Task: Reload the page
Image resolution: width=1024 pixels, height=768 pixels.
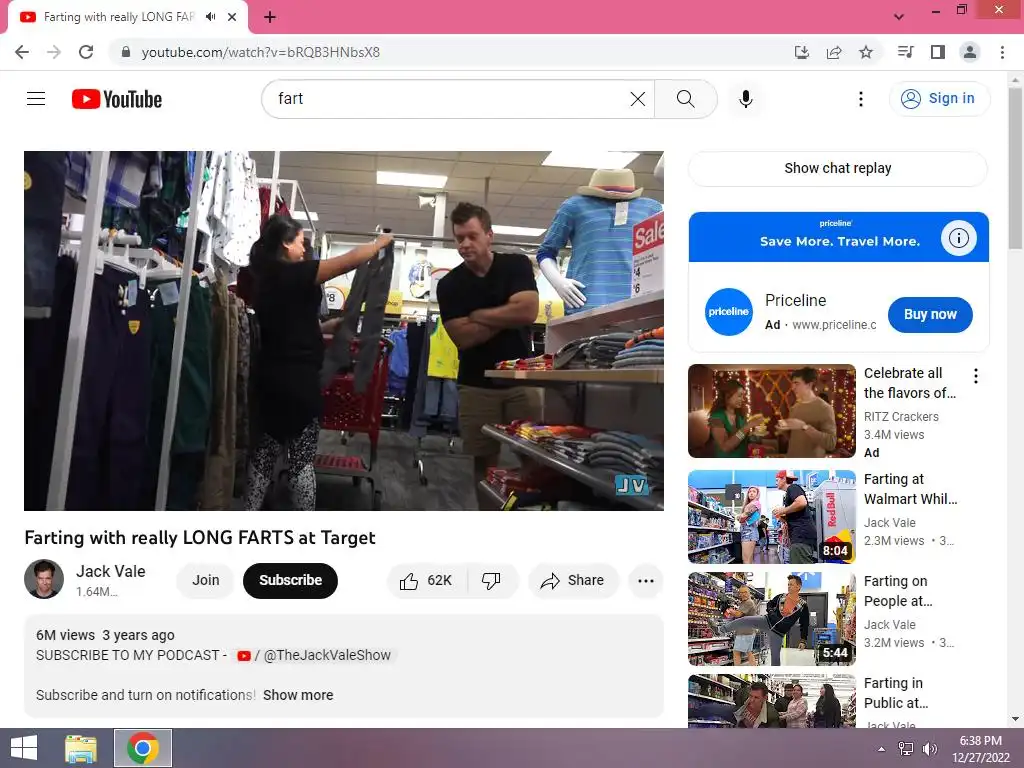Action: (x=86, y=52)
